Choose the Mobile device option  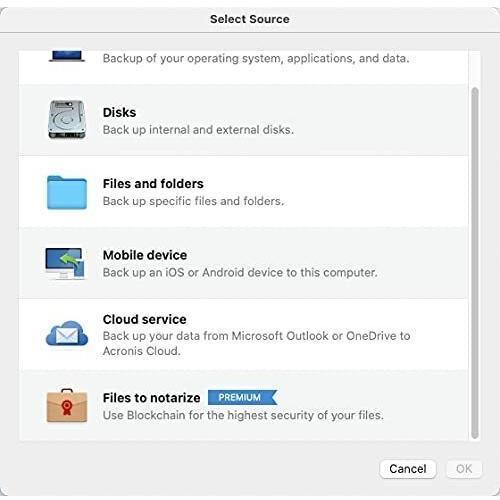coord(244,263)
